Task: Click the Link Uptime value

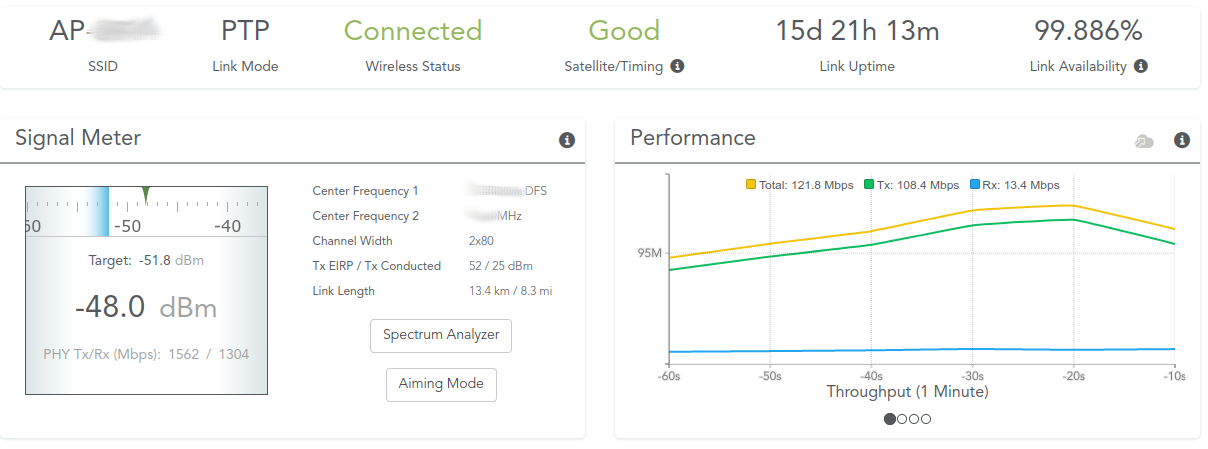Action: [x=857, y=31]
